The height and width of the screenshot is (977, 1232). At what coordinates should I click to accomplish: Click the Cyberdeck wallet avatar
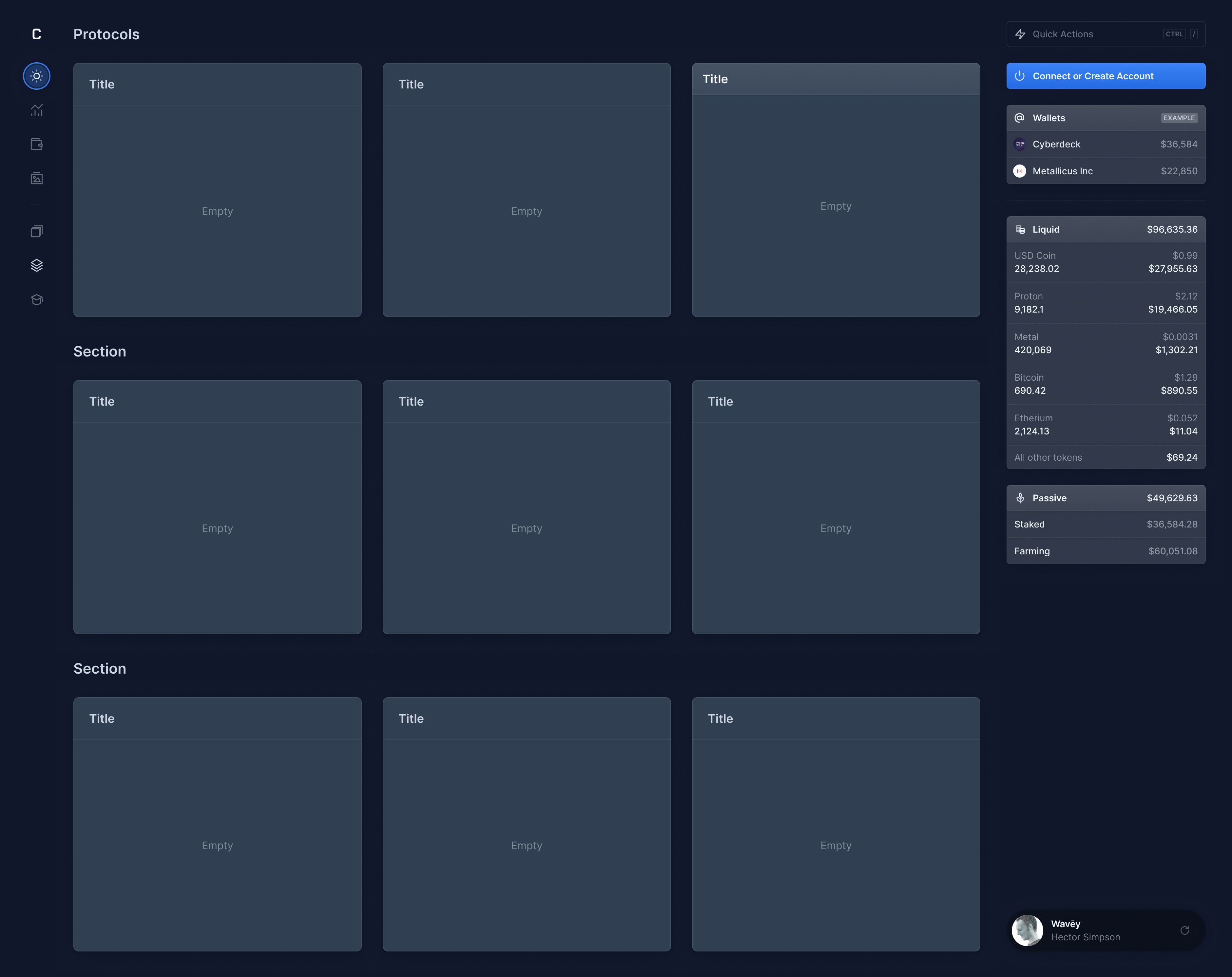coord(1019,144)
